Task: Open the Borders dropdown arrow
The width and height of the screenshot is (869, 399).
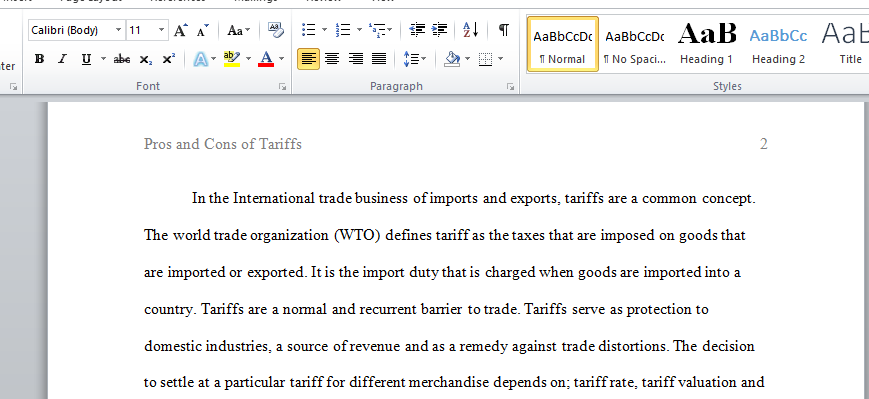Action: click(501, 59)
